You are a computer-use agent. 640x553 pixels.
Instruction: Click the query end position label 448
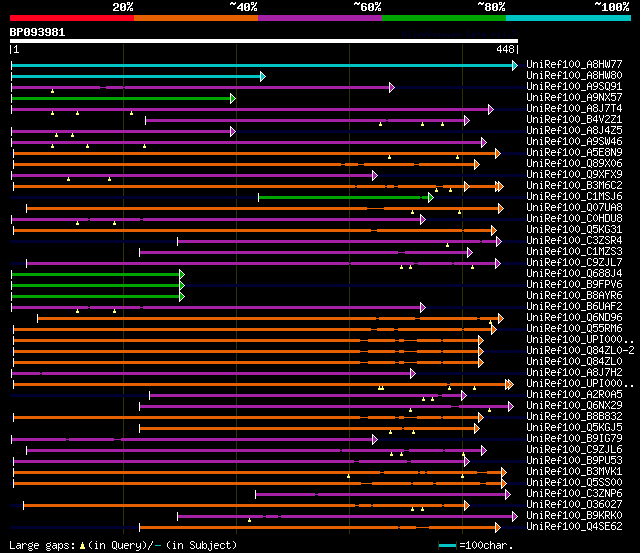505,49
